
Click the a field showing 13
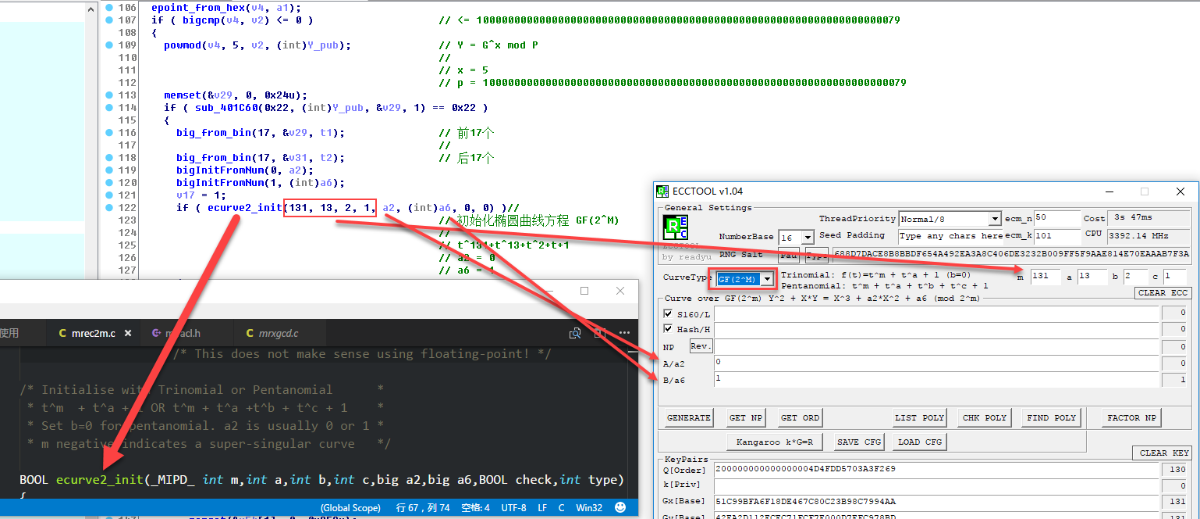pos(1093,276)
